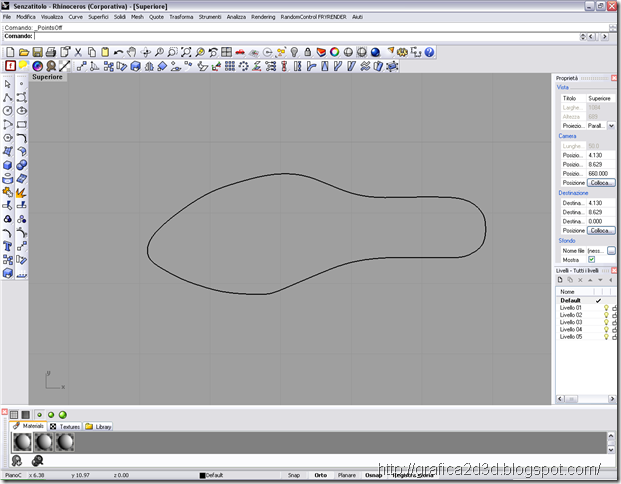Open Help with the question mark icon

point(429,52)
